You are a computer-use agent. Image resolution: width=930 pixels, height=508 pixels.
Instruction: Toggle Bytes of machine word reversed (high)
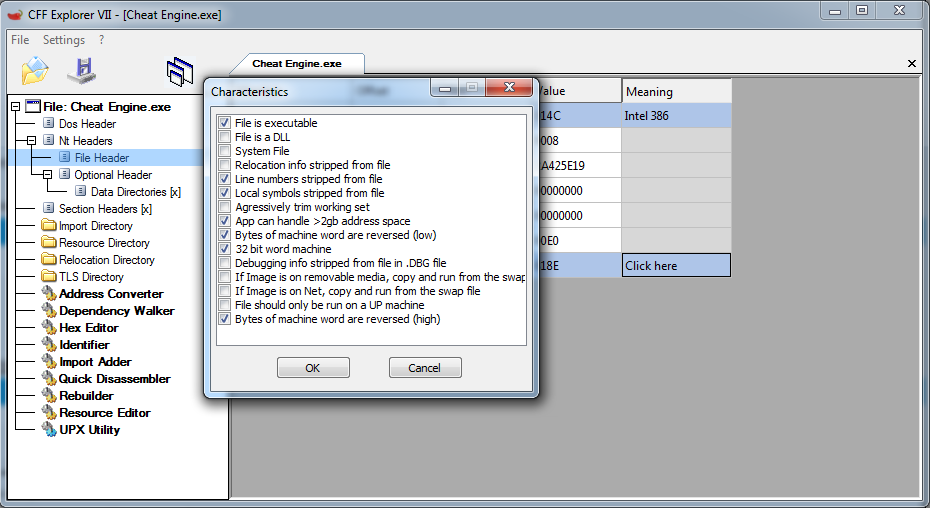(x=224, y=319)
